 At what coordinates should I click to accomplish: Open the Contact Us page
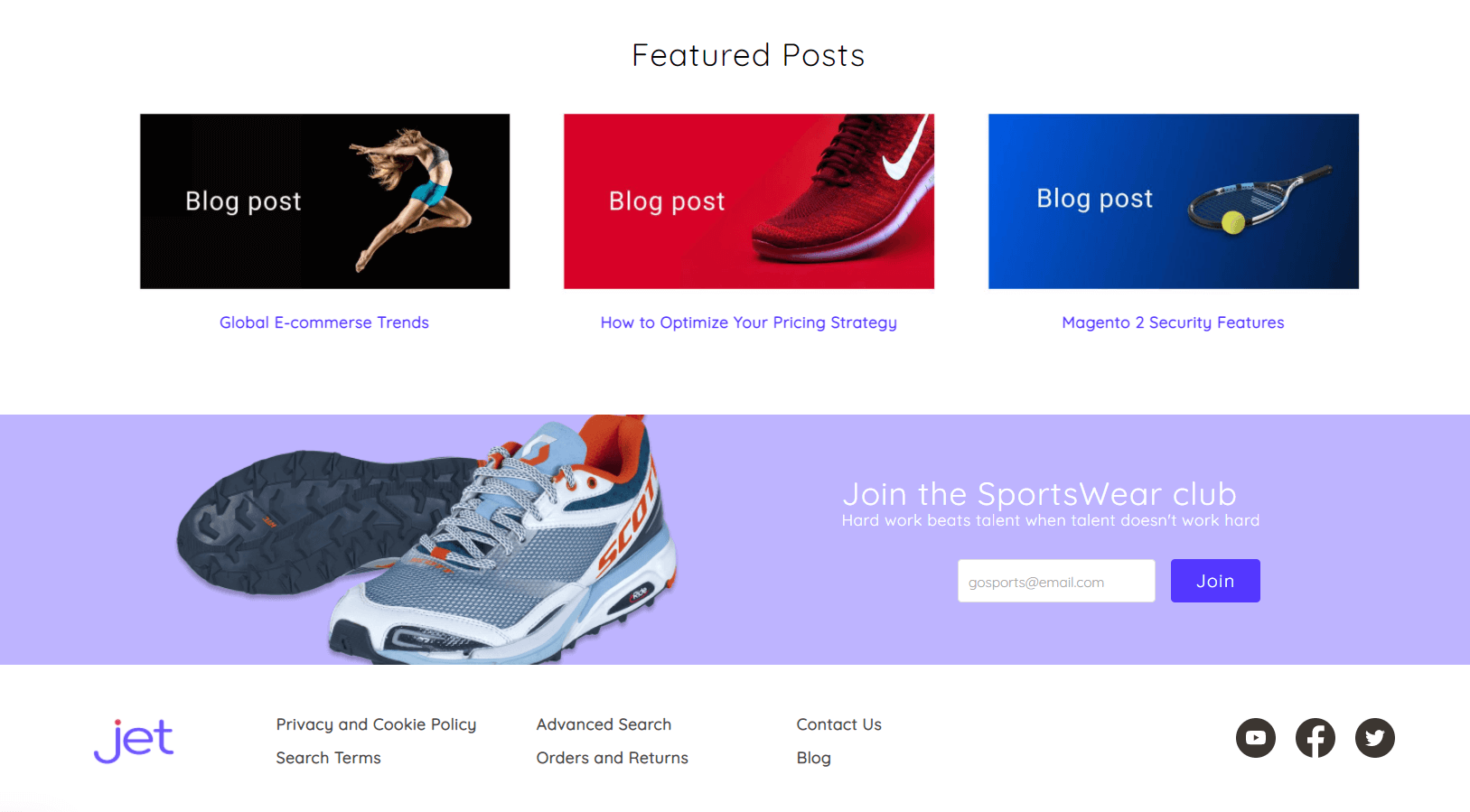(838, 724)
